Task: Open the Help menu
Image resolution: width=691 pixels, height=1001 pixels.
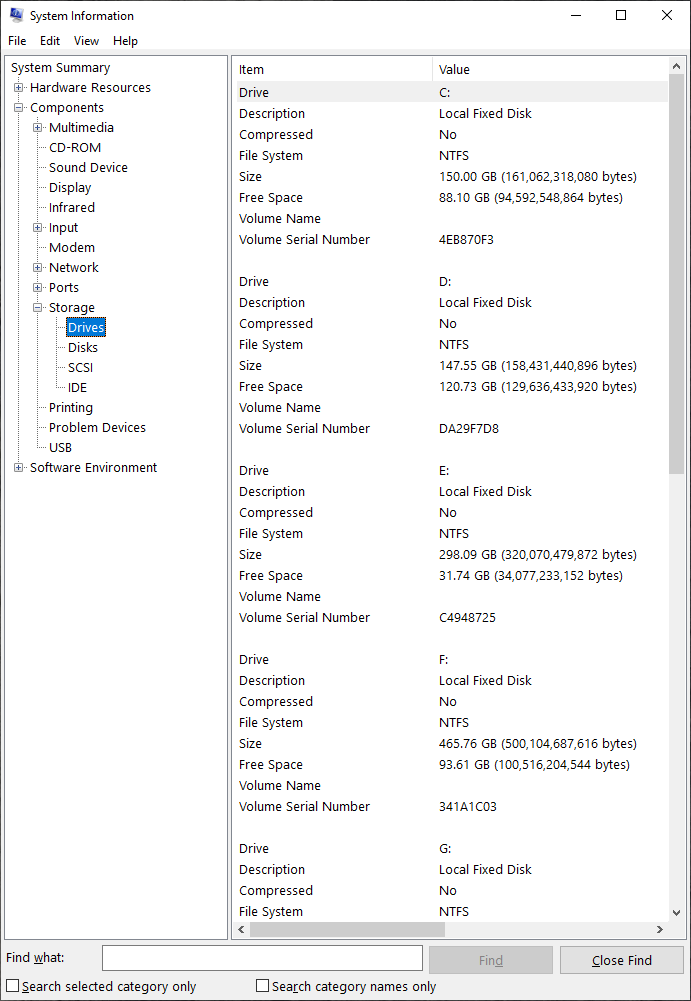Action: 125,41
